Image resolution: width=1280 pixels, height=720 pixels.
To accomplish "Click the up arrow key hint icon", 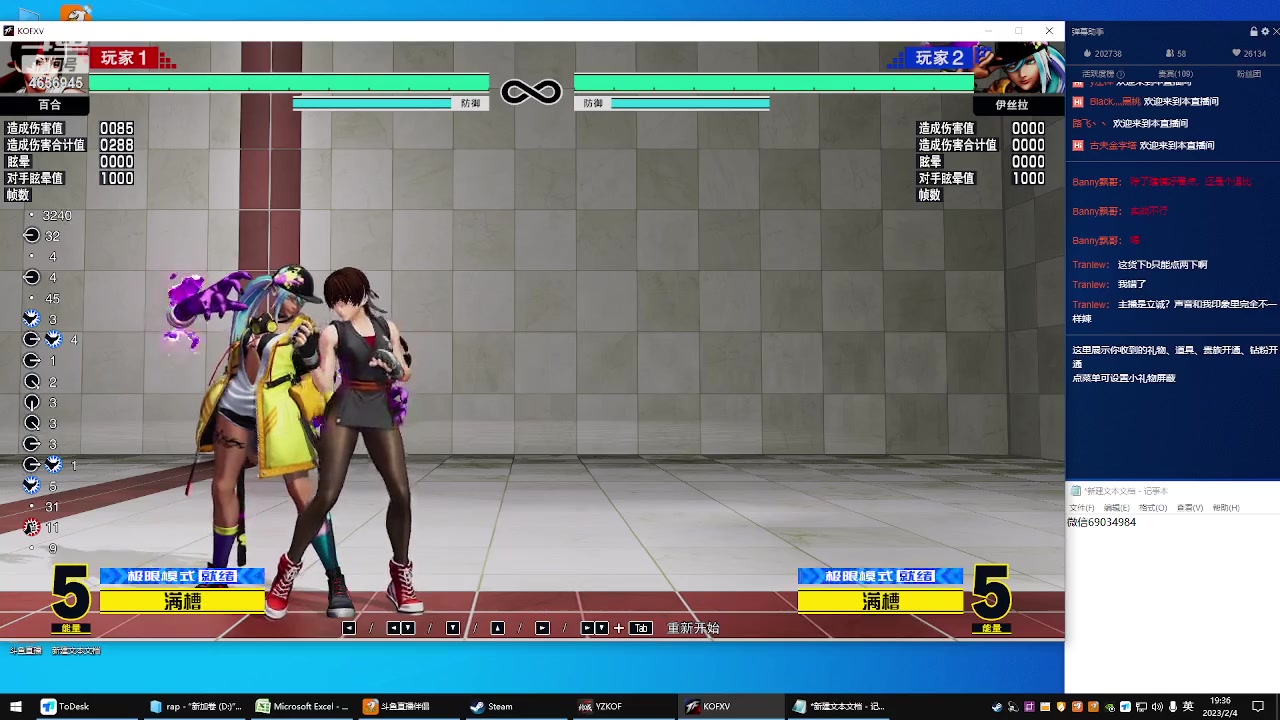I will click(x=498, y=628).
